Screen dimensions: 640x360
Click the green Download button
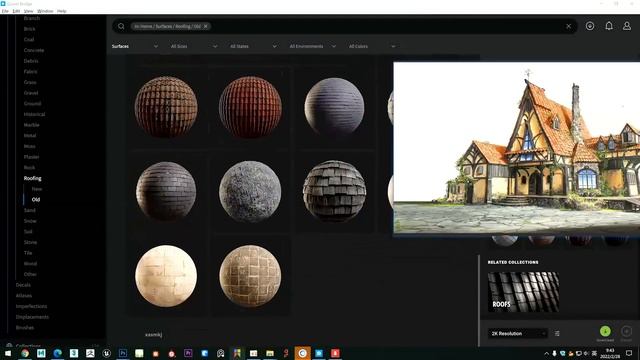(x=605, y=331)
